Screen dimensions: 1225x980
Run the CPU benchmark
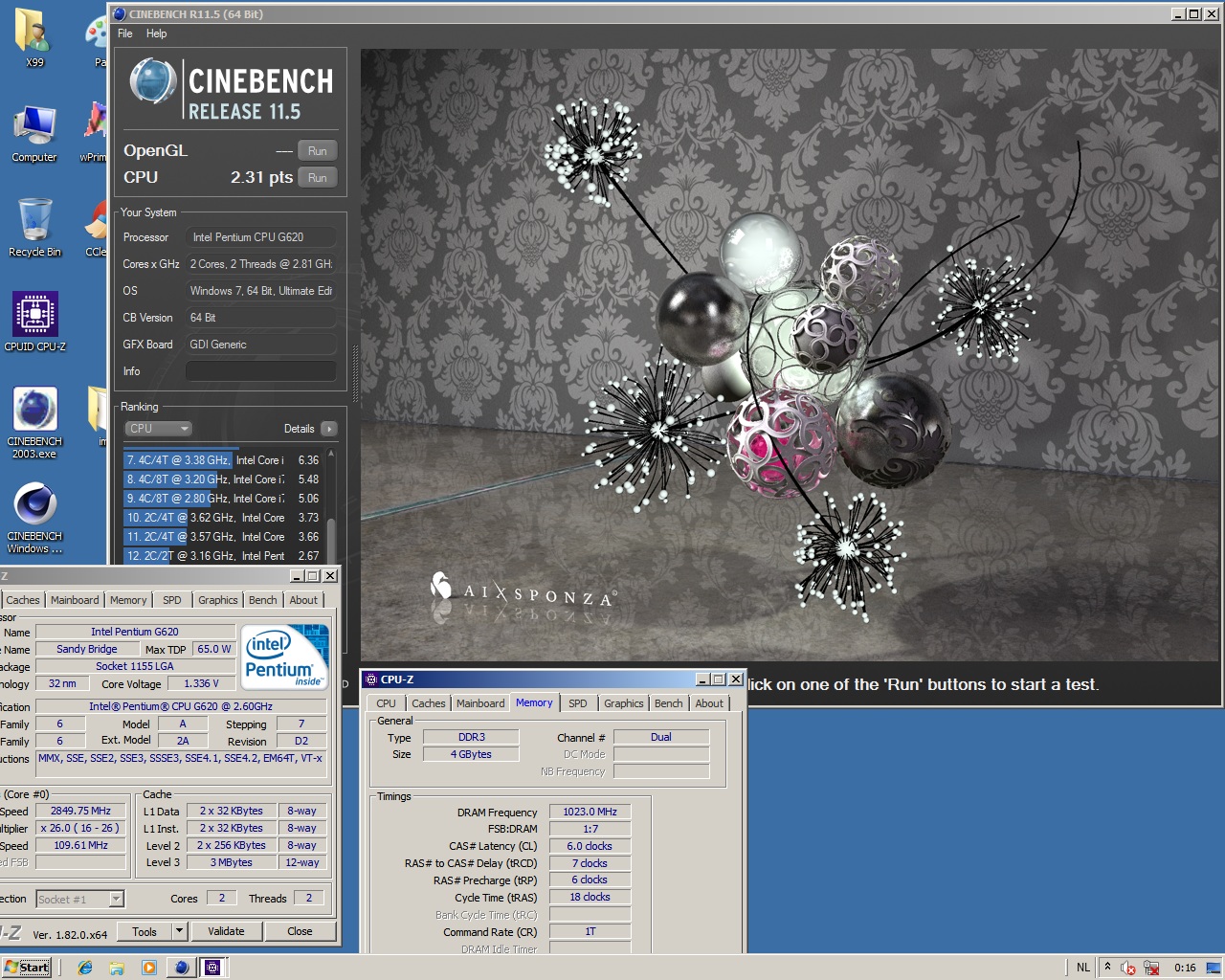click(317, 178)
